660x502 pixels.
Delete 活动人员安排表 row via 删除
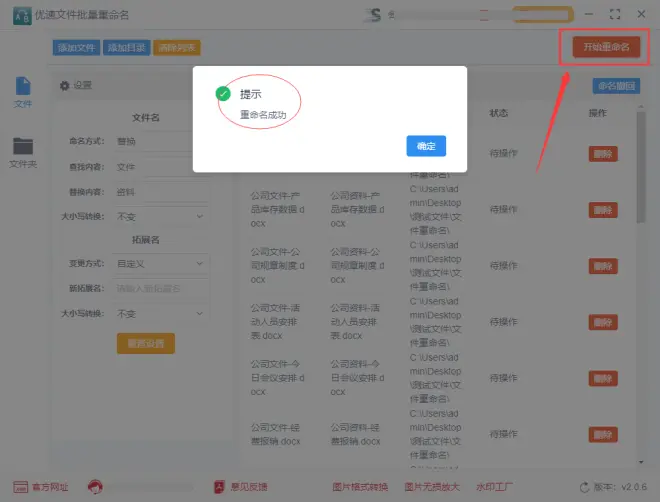click(x=603, y=322)
